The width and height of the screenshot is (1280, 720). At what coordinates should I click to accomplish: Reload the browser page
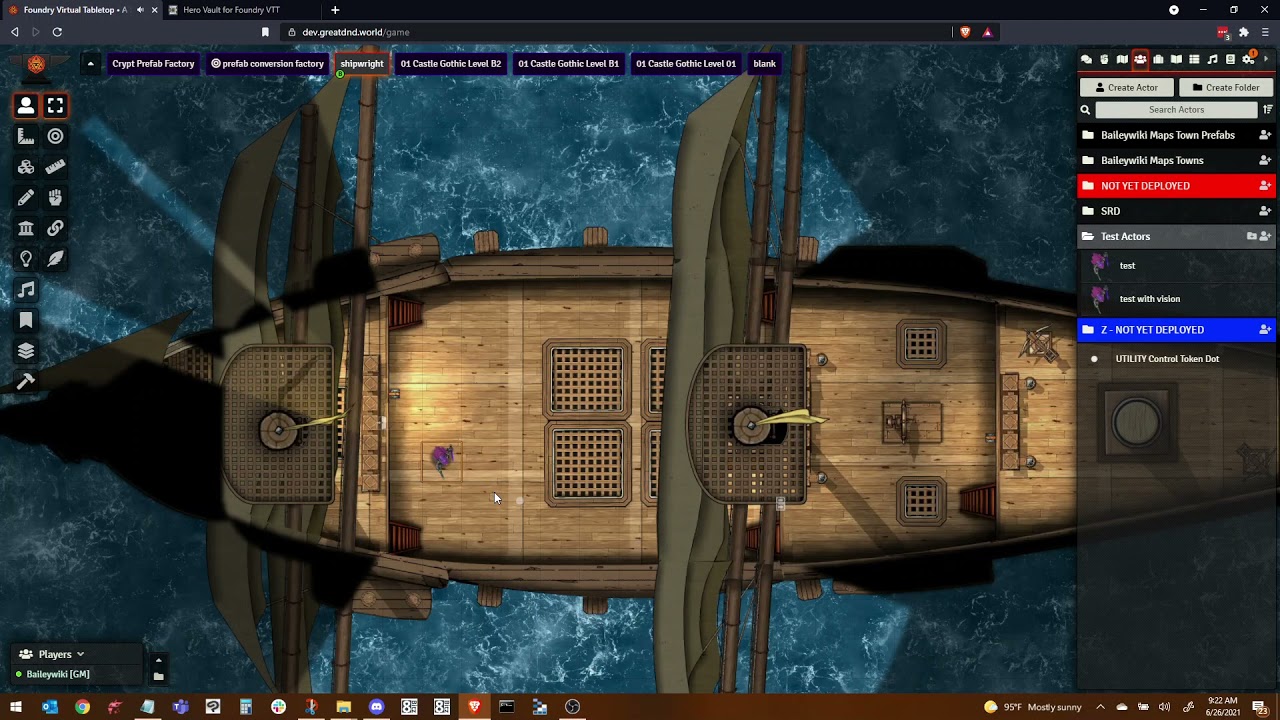57,32
